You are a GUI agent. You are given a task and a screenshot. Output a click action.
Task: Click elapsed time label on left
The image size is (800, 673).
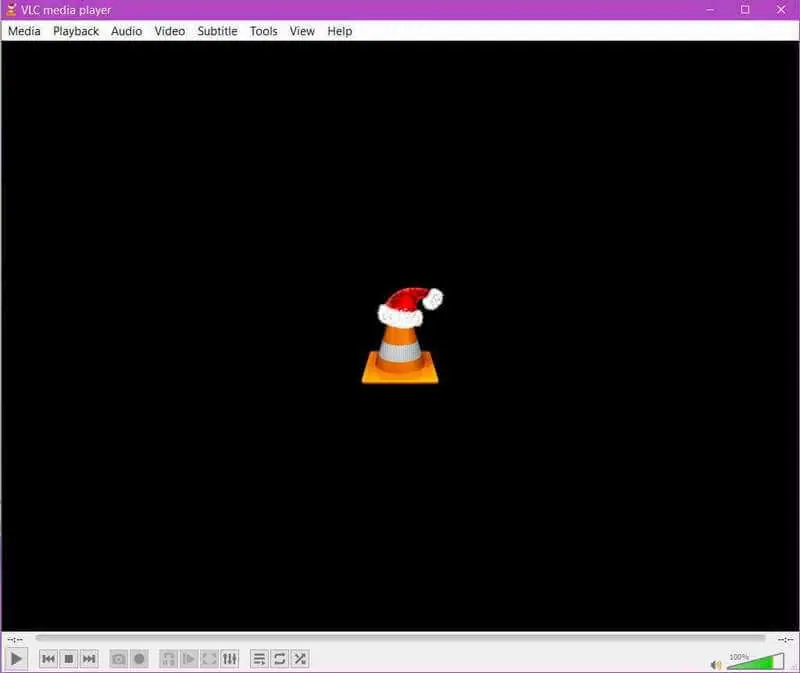(15, 639)
